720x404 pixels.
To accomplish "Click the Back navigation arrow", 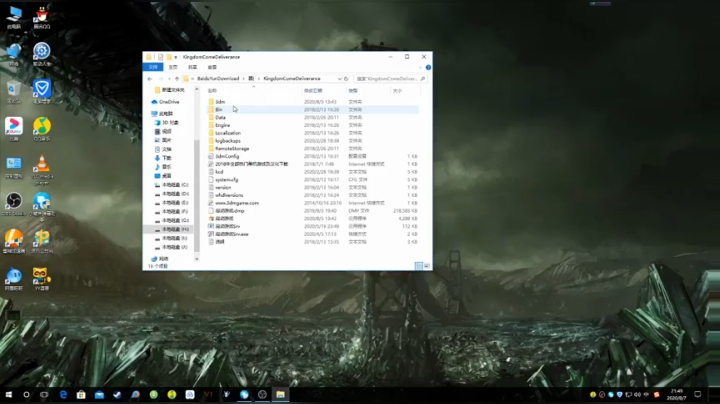I will 150,78.
